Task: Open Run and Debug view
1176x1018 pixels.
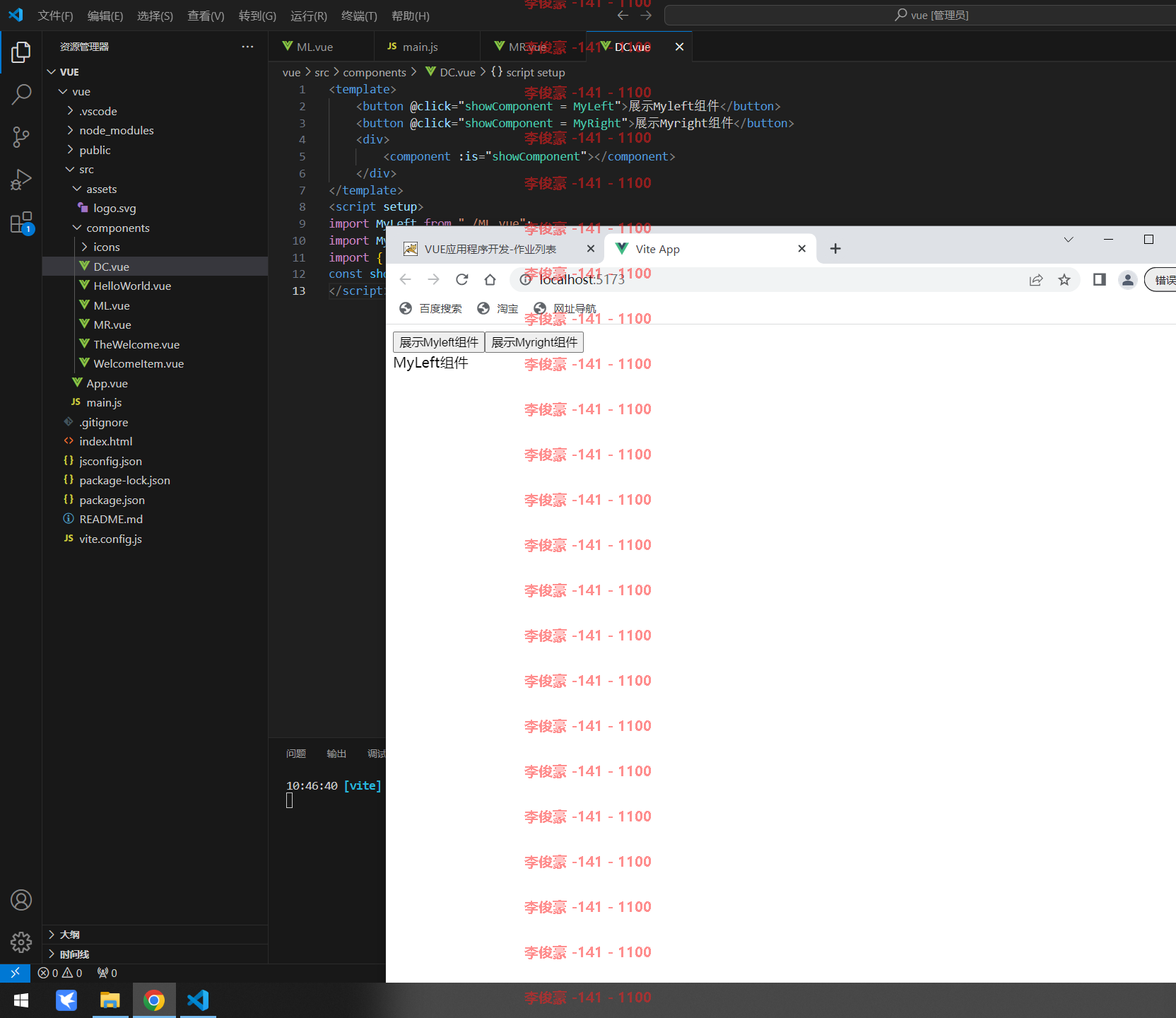Action: coord(21,180)
